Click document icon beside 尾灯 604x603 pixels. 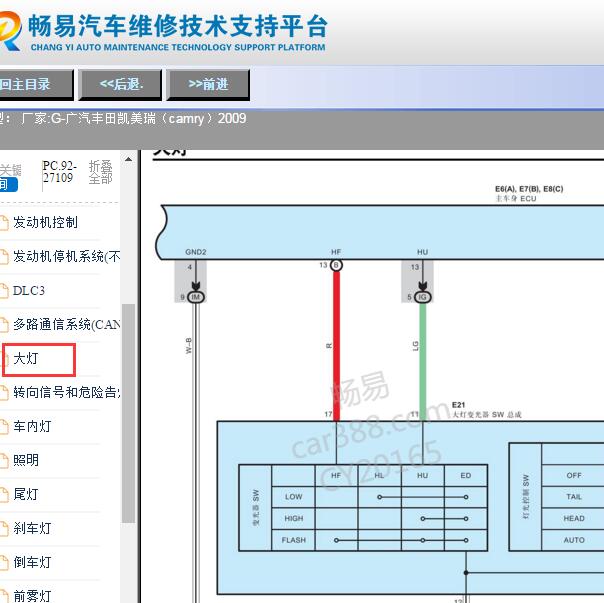click(4, 495)
